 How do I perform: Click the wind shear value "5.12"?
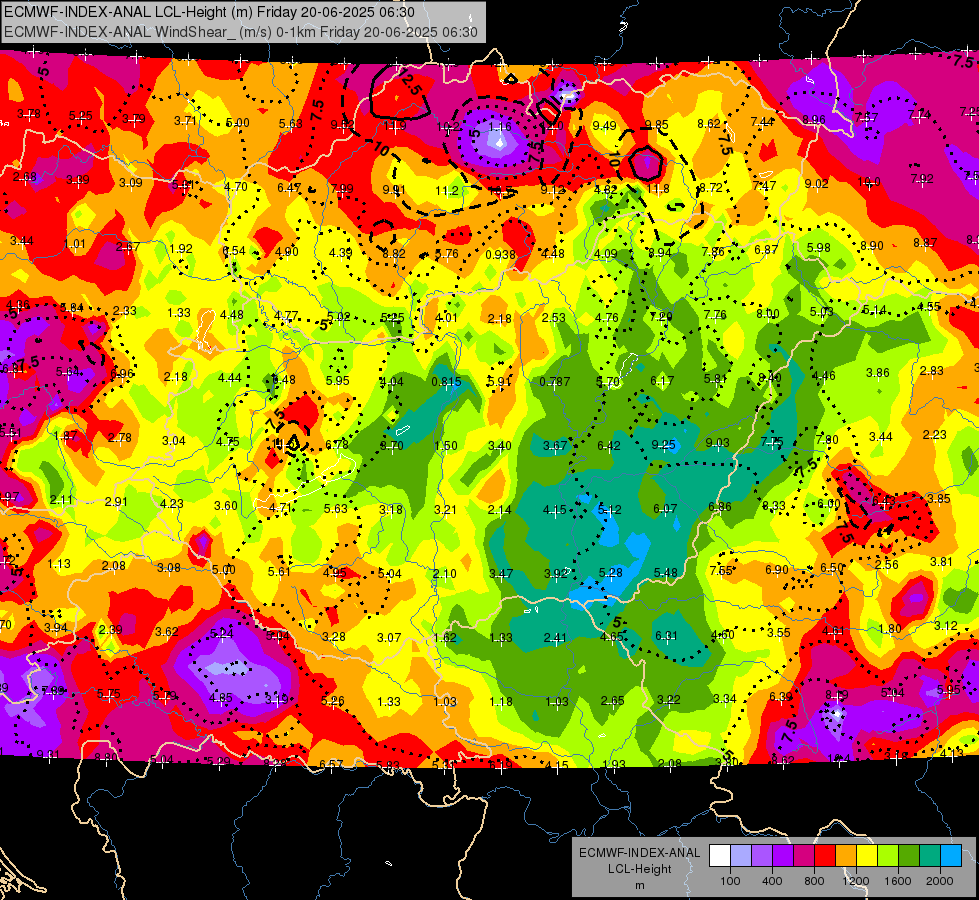pos(610,510)
